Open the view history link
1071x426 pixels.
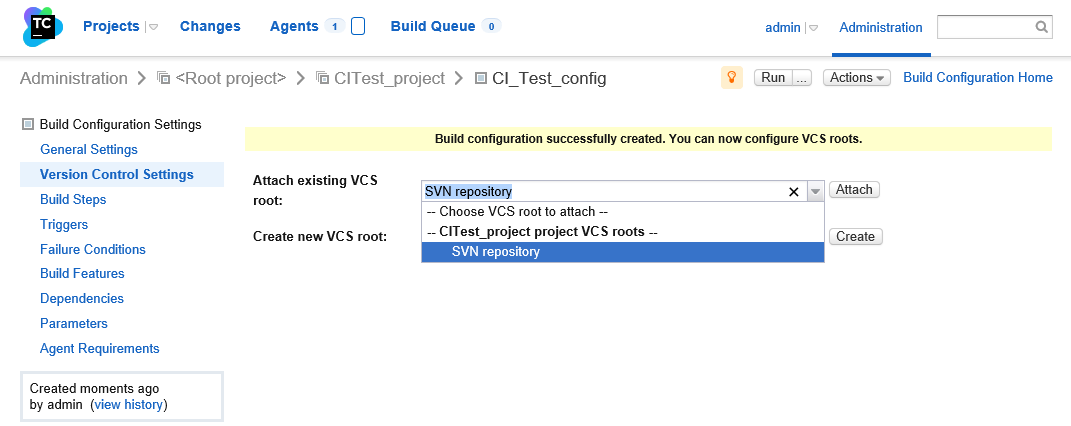[129, 404]
